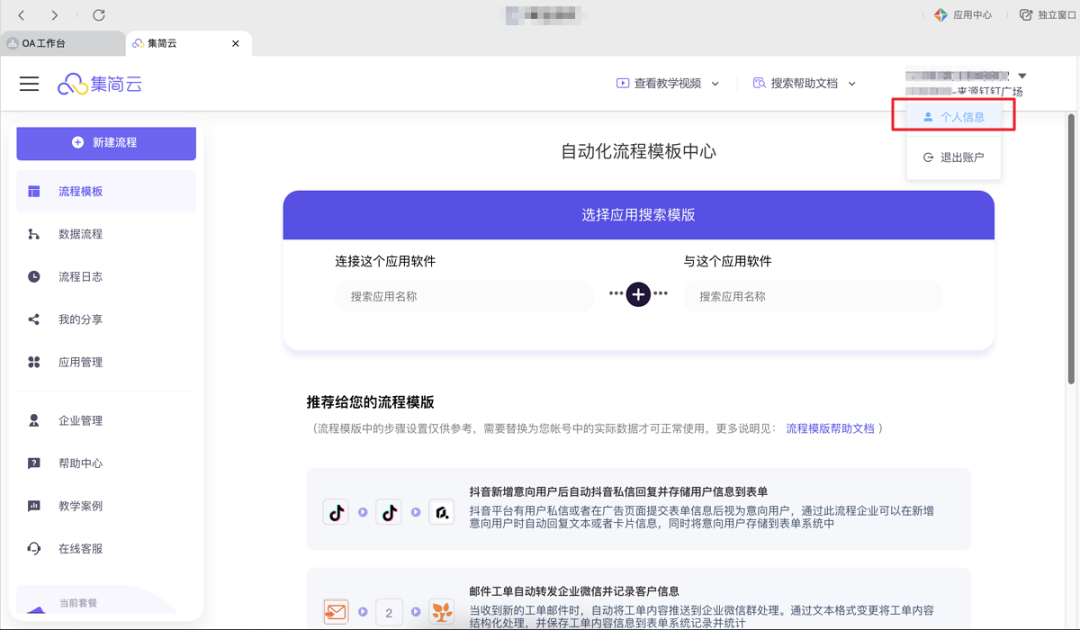Open 流程模板 in the sidebar
This screenshot has width=1080, height=630.
pyautogui.click(x=106, y=191)
